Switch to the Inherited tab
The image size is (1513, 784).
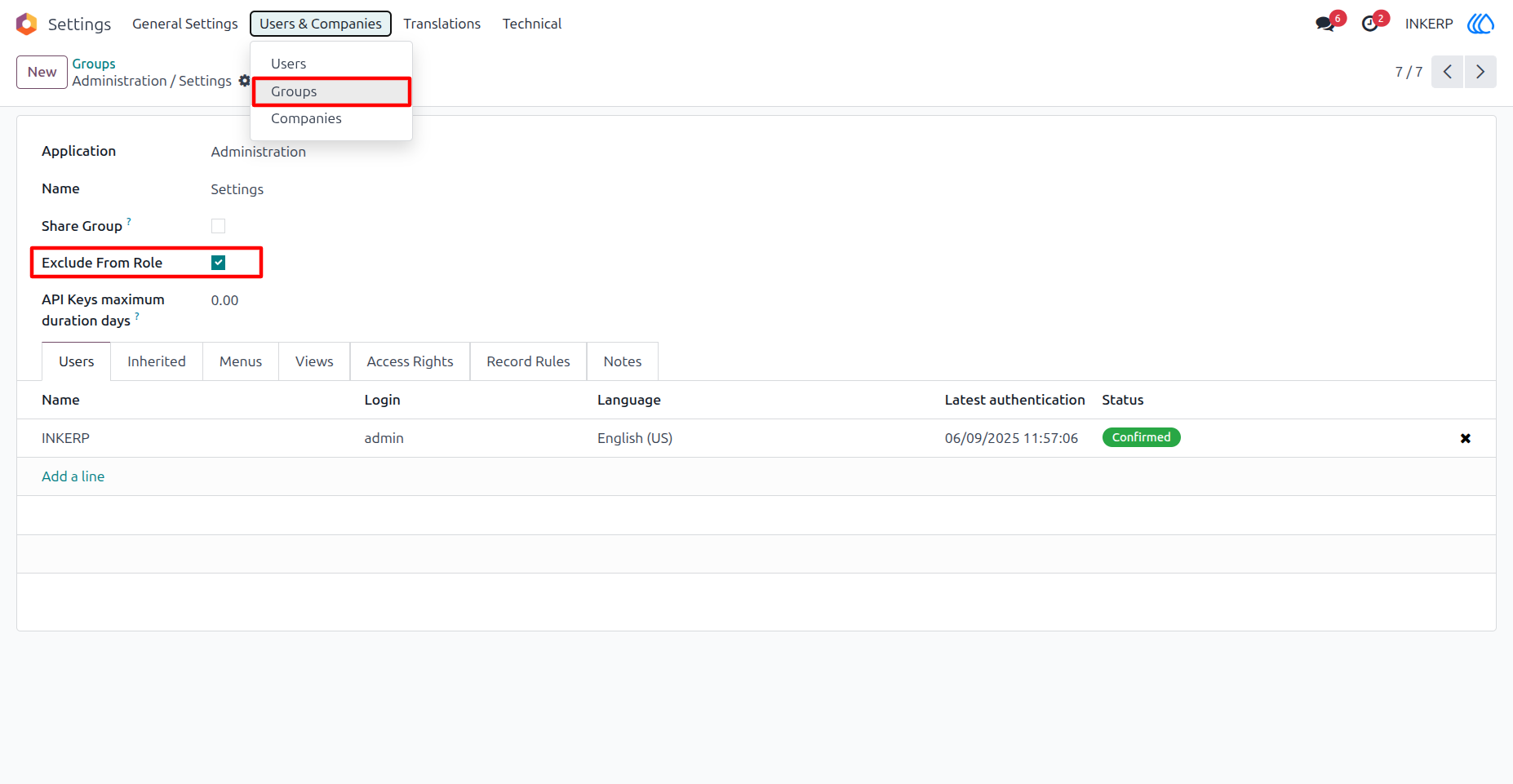click(157, 361)
